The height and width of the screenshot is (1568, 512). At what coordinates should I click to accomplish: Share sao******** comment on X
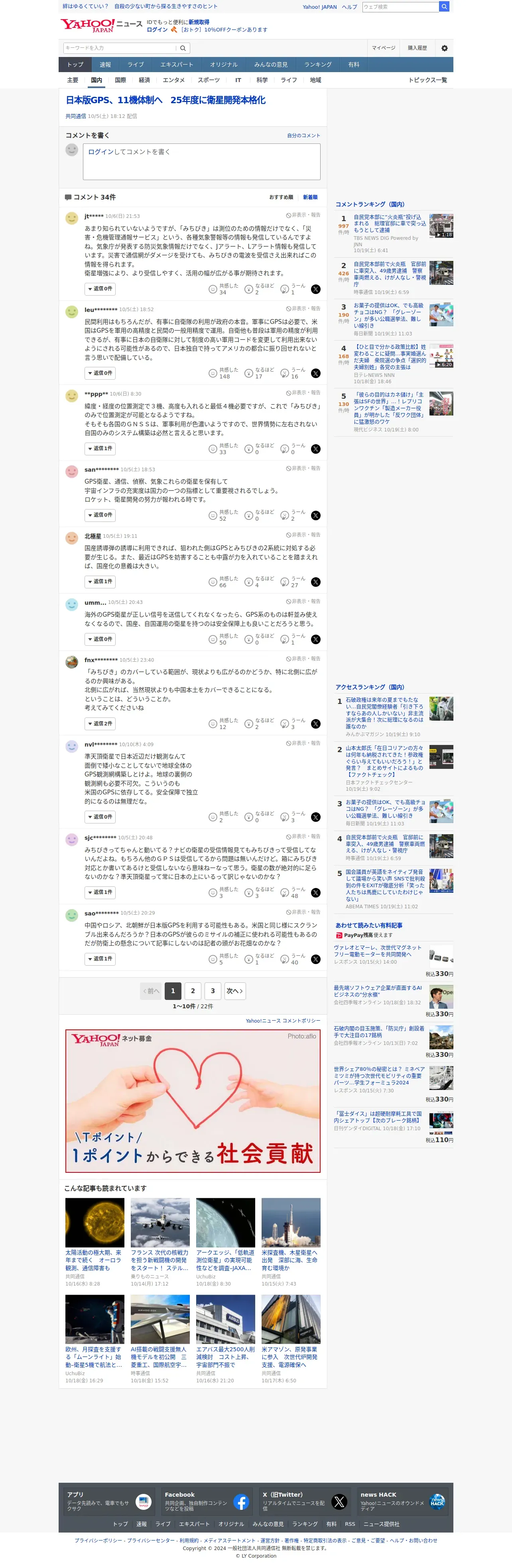click(x=316, y=959)
